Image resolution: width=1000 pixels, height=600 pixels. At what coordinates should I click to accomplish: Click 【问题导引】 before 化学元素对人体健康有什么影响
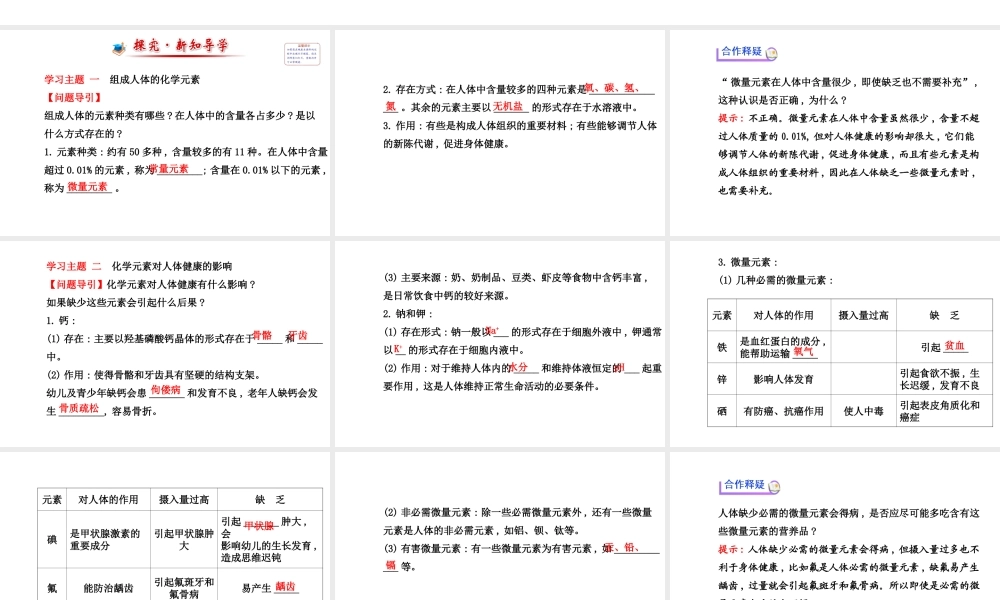click(x=75, y=284)
